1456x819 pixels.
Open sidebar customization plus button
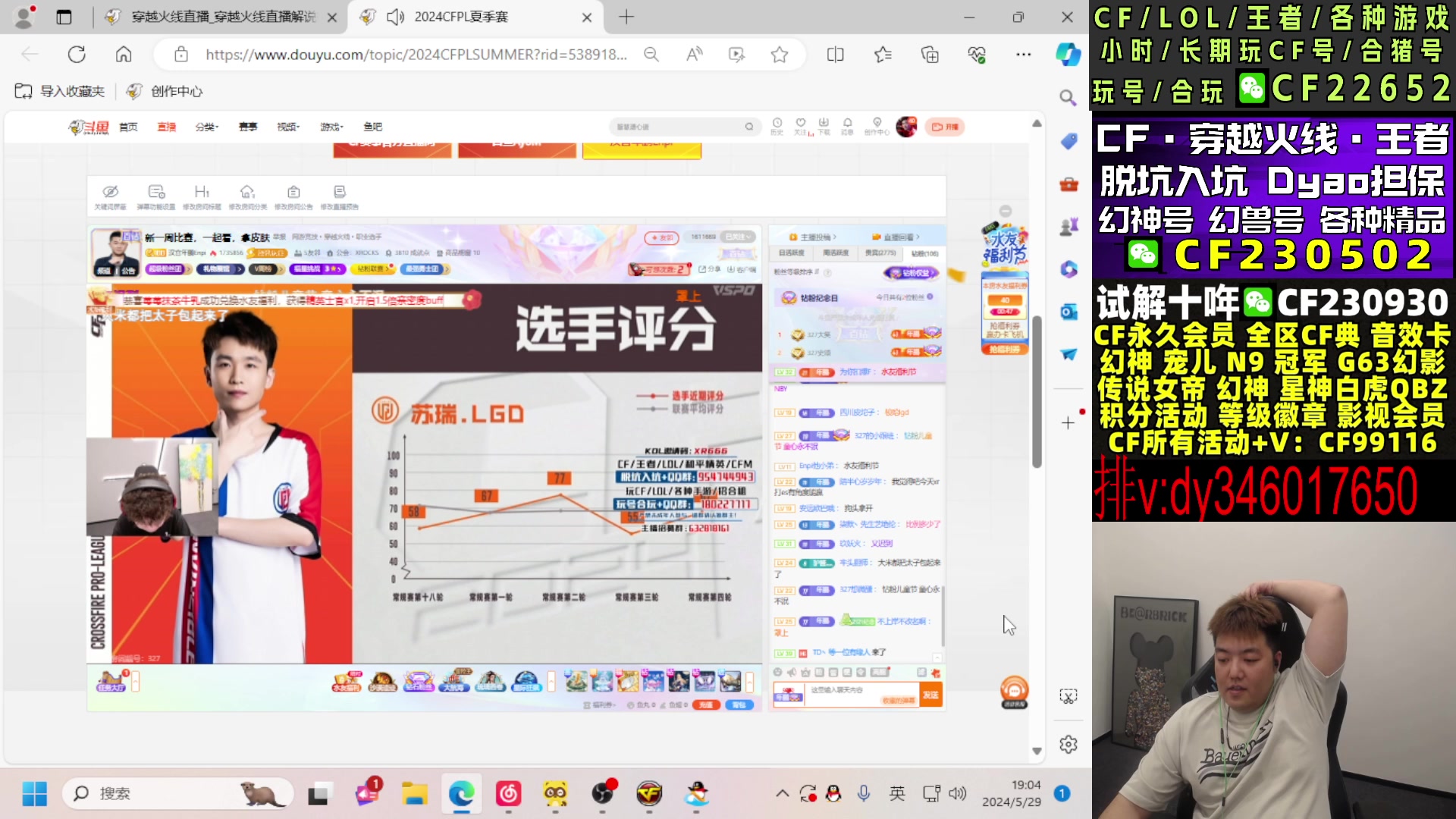tap(1068, 423)
